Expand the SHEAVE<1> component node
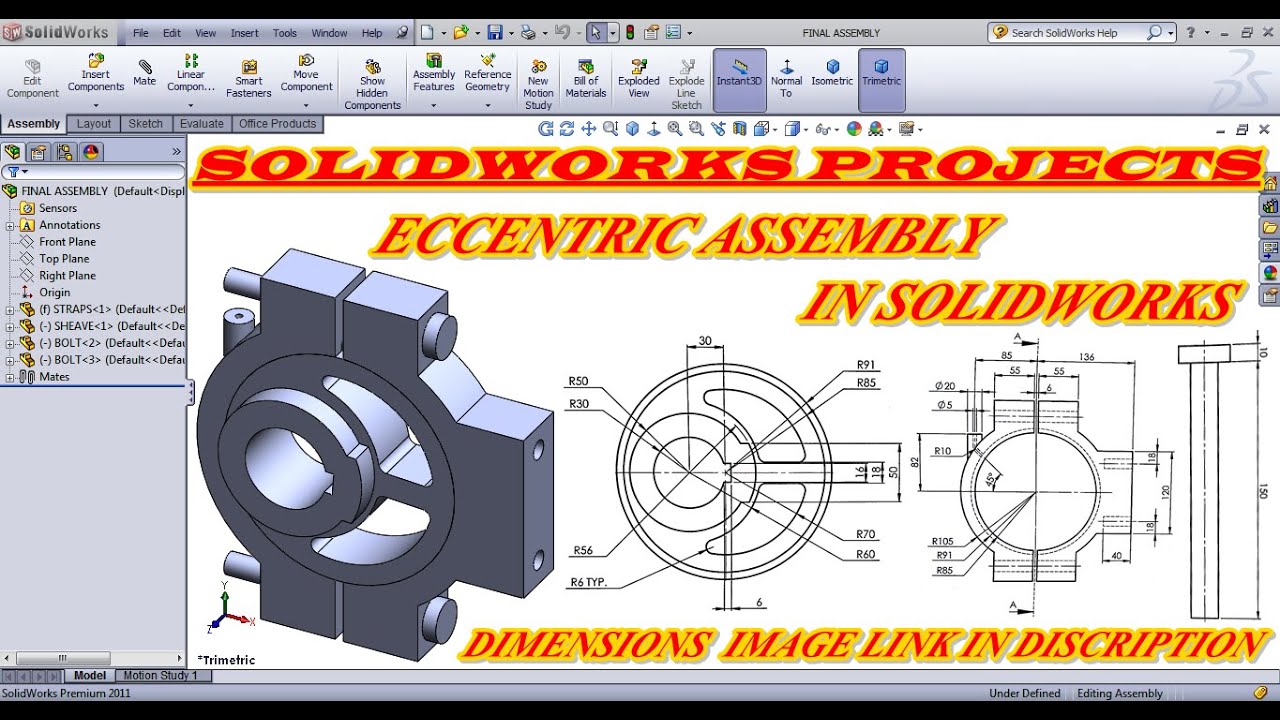Image resolution: width=1280 pixels, height=720 pixels. coord(10,326)
